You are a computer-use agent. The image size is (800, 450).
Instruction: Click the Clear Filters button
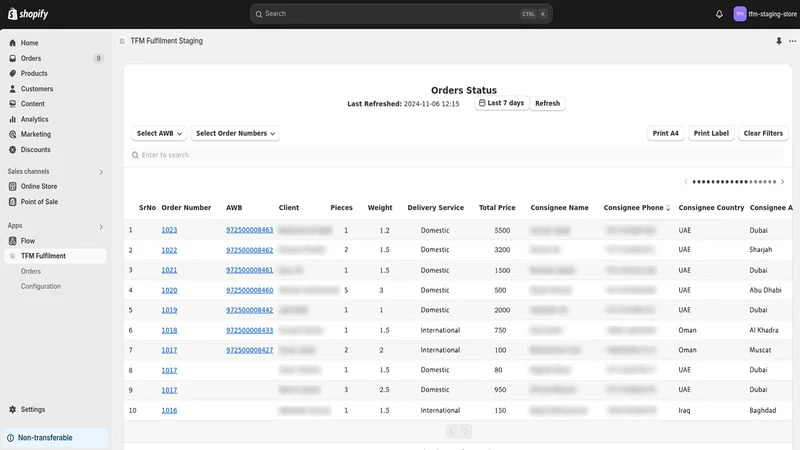pyautogui.click(x=763, y=133)
